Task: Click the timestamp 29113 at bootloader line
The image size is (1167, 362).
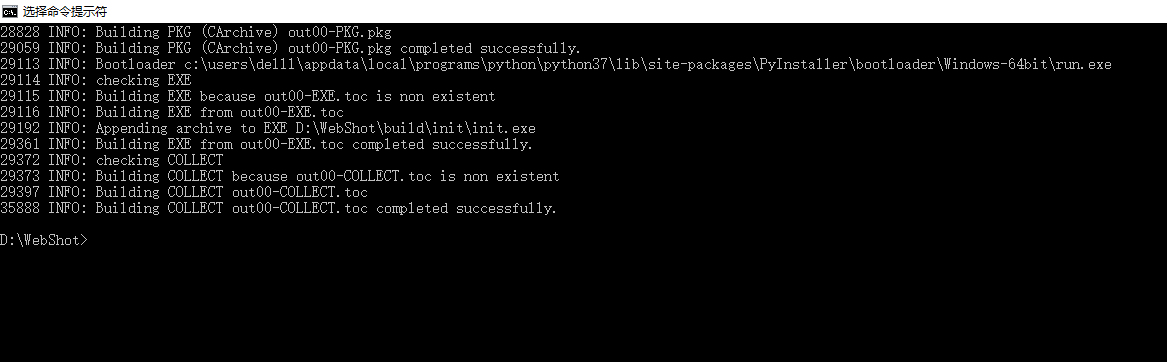Action: (20, 65)
